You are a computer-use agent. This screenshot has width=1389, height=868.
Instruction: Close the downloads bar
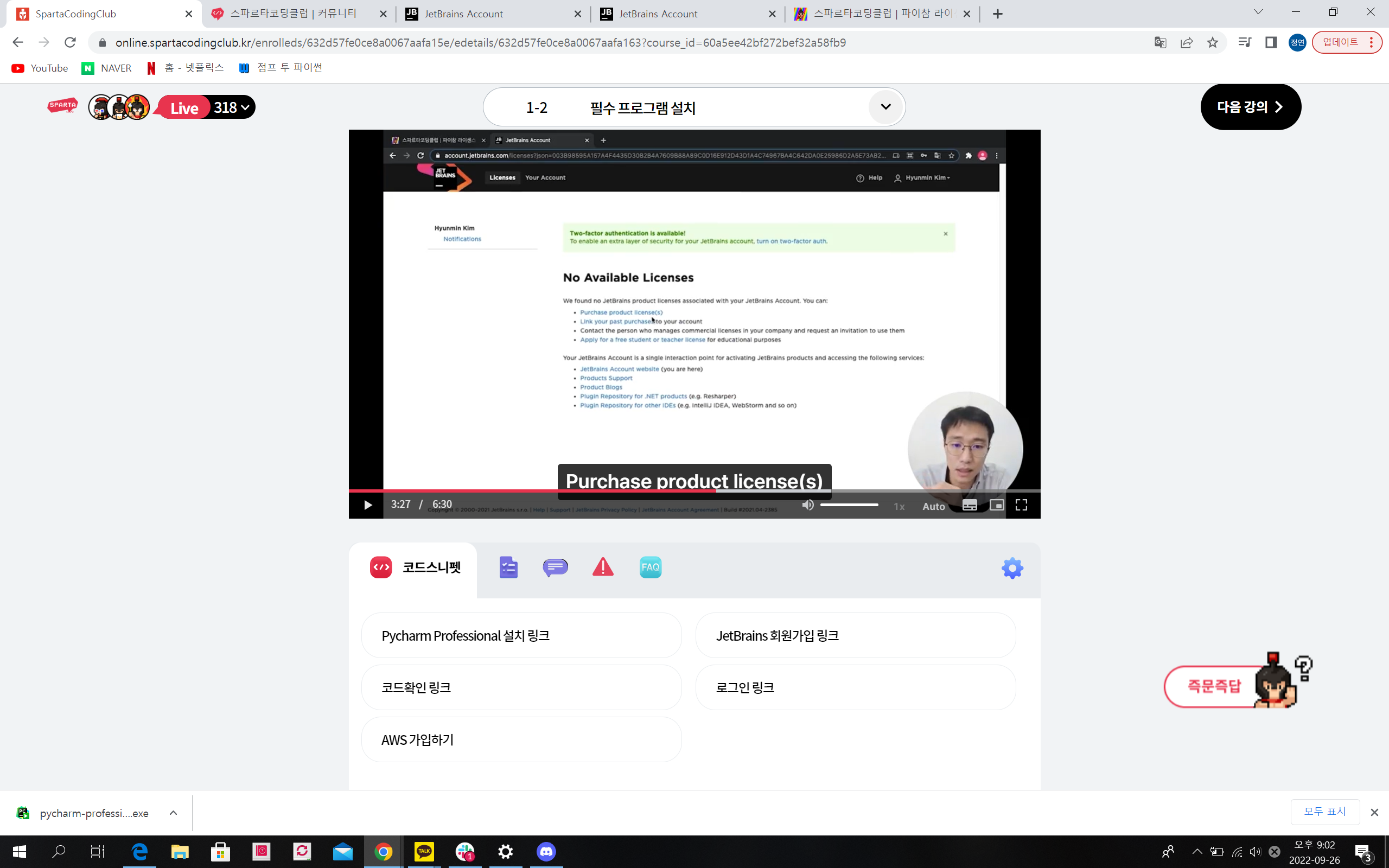[1374, 812]
